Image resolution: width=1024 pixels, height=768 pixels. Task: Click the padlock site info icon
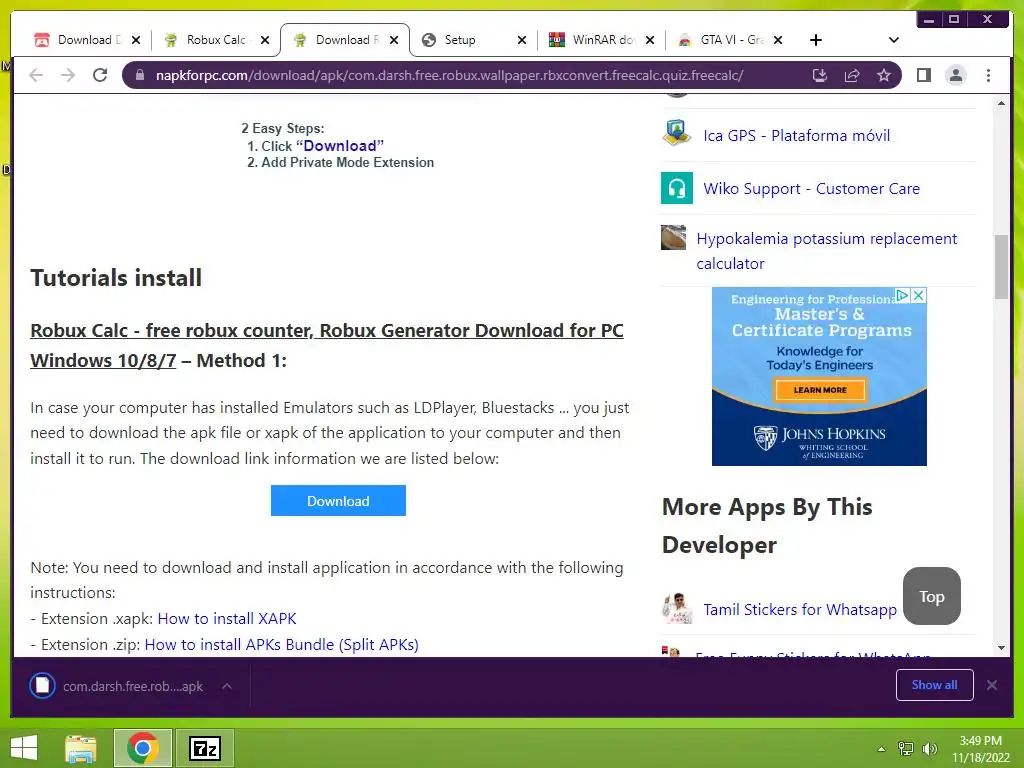click(139, 76)
